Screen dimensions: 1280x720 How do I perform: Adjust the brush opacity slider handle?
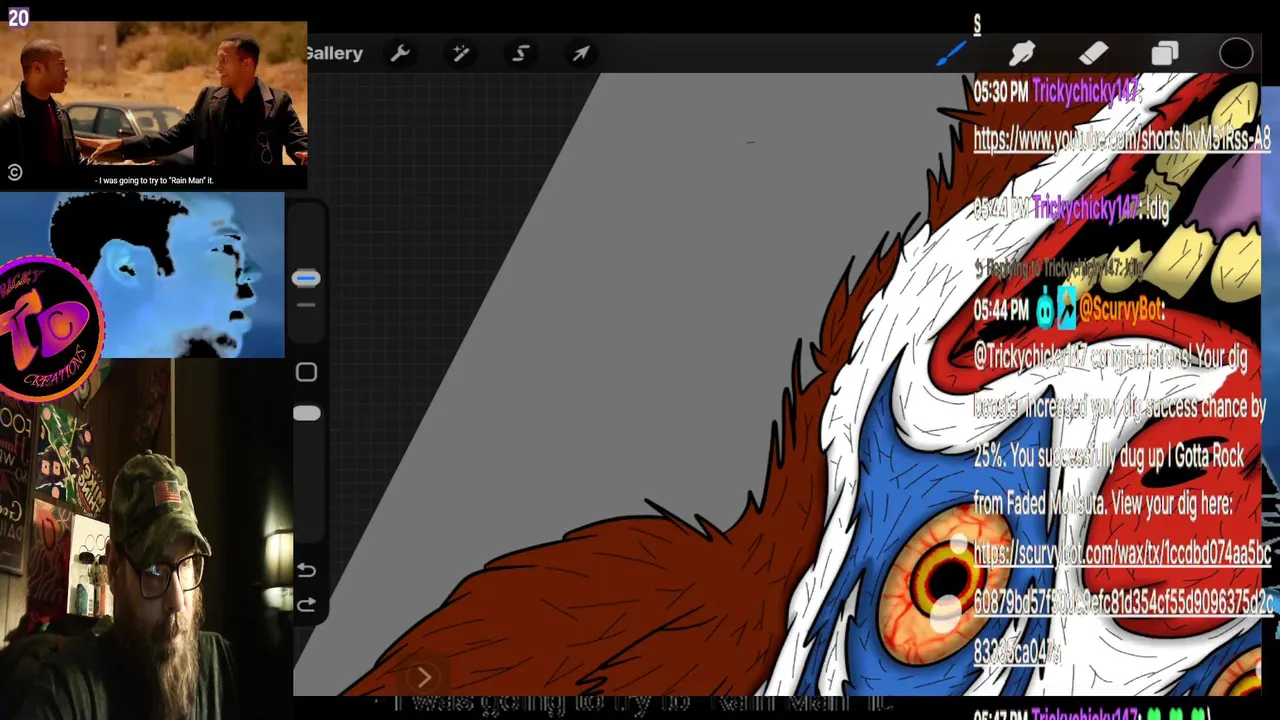click(306, 414)
